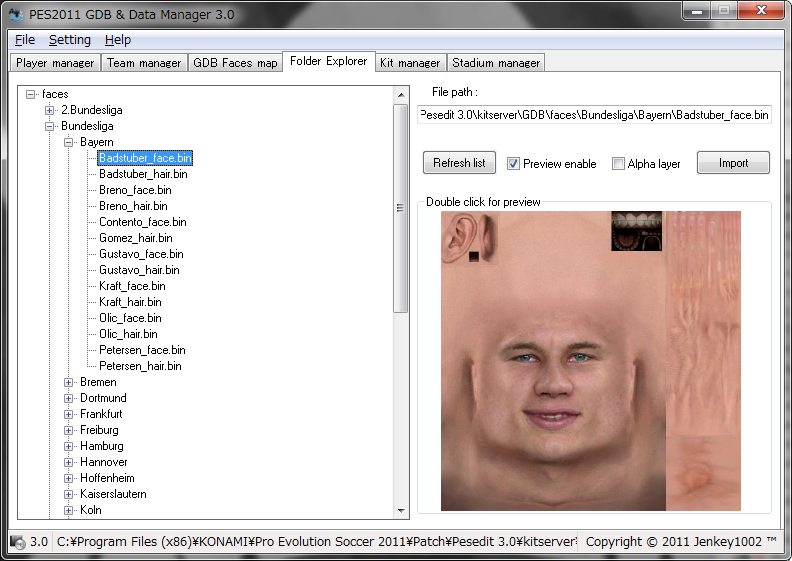The image size is (792, 561).
Task: Click the Copyright 2011 Jenkey1002 text
Action: click(681, 542)
